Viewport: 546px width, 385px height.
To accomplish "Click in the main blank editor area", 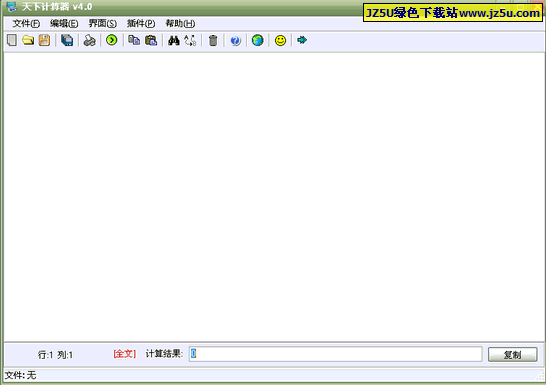I will (274, 197).
